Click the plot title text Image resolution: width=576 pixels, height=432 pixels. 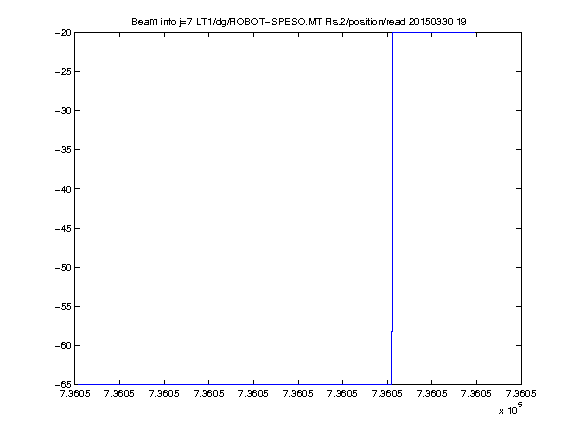[299, 22]
